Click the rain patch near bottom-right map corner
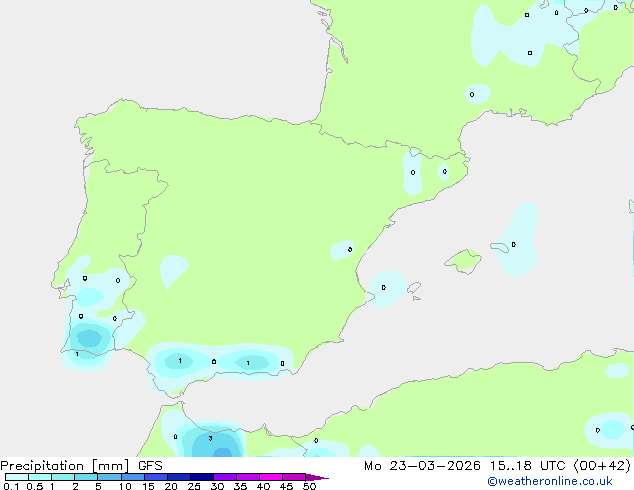 click(608, 429)
